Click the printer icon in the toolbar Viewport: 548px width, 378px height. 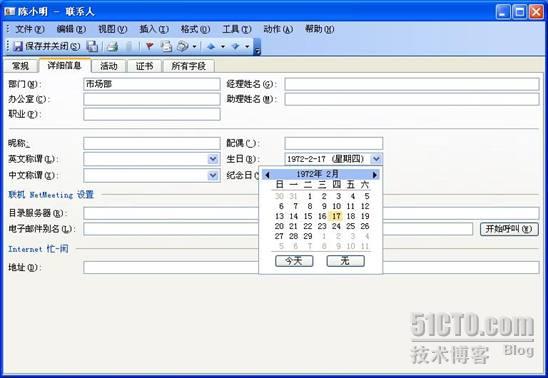[112, 46]
